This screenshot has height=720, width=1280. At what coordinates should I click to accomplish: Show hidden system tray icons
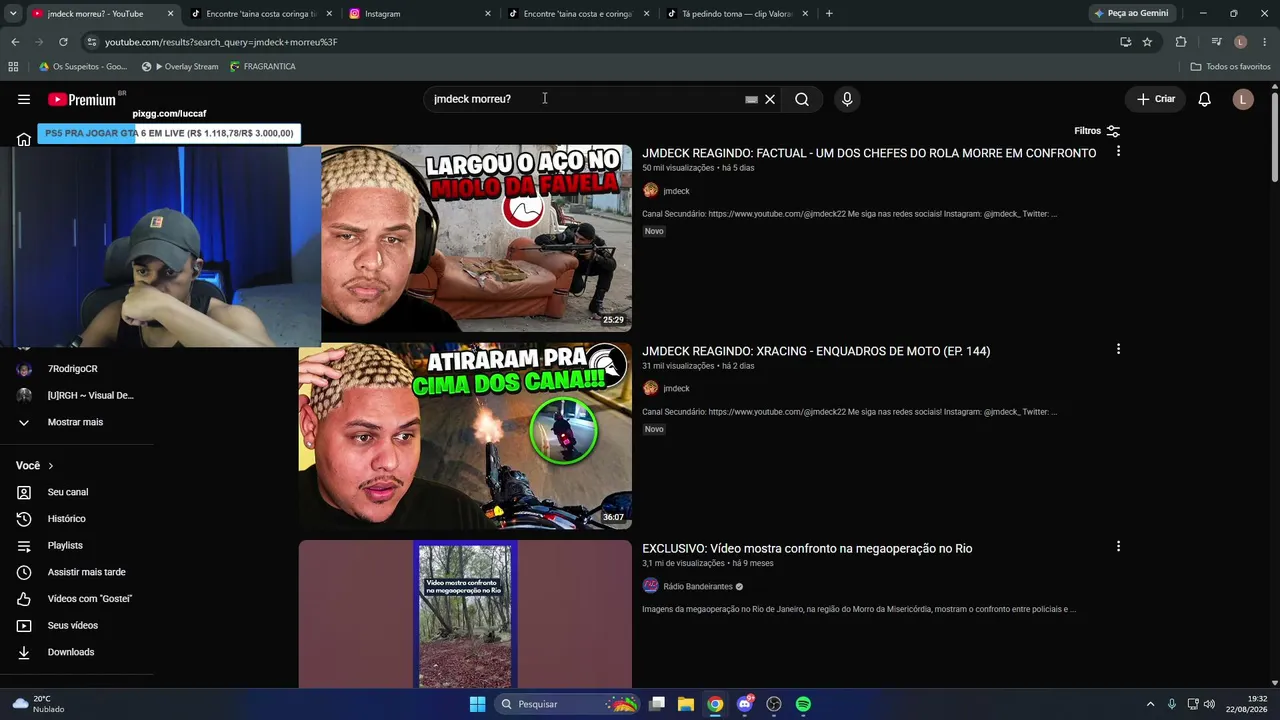point(1150,704)
